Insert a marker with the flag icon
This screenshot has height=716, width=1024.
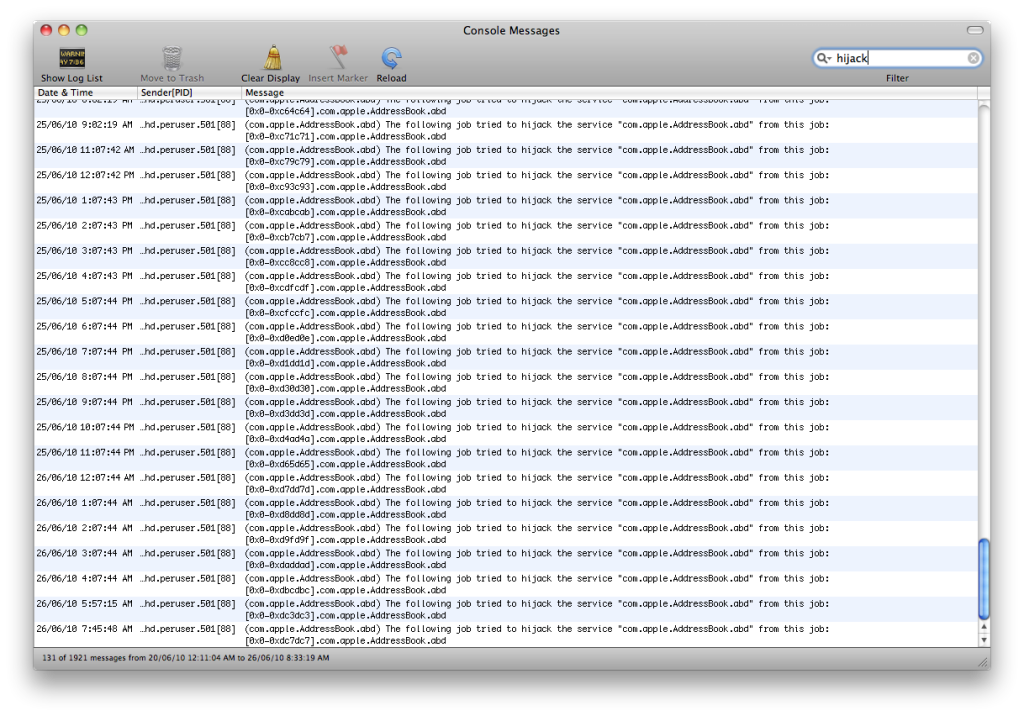(338, 57)
